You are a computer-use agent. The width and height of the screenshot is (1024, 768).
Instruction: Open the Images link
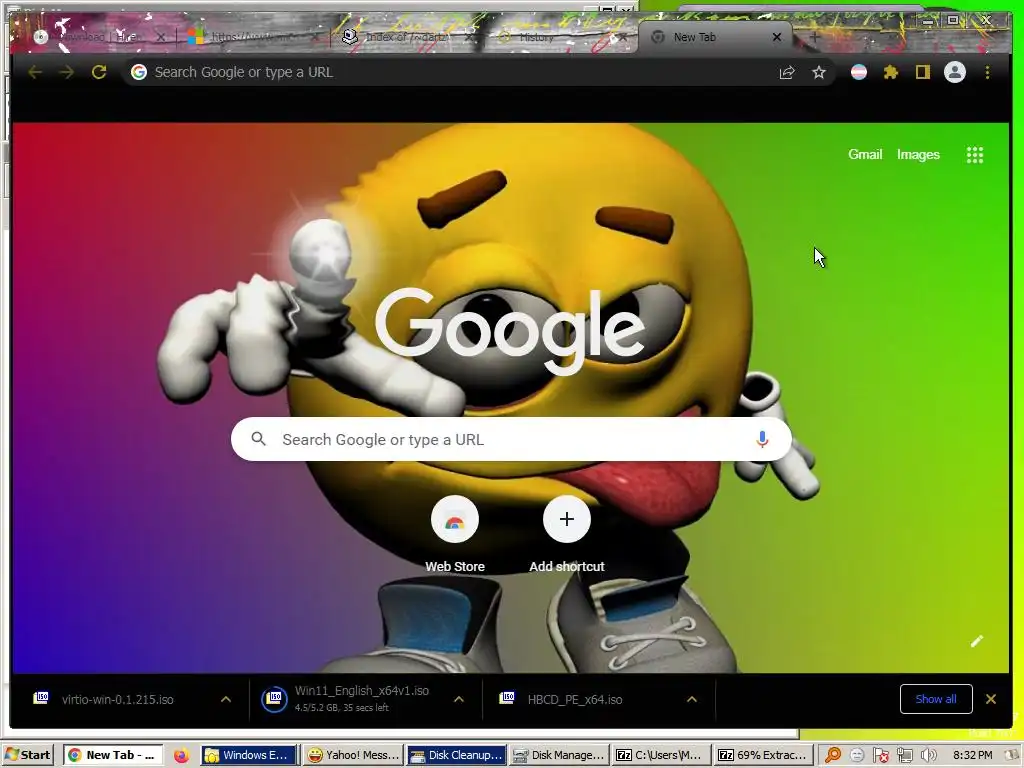point(918,155)
